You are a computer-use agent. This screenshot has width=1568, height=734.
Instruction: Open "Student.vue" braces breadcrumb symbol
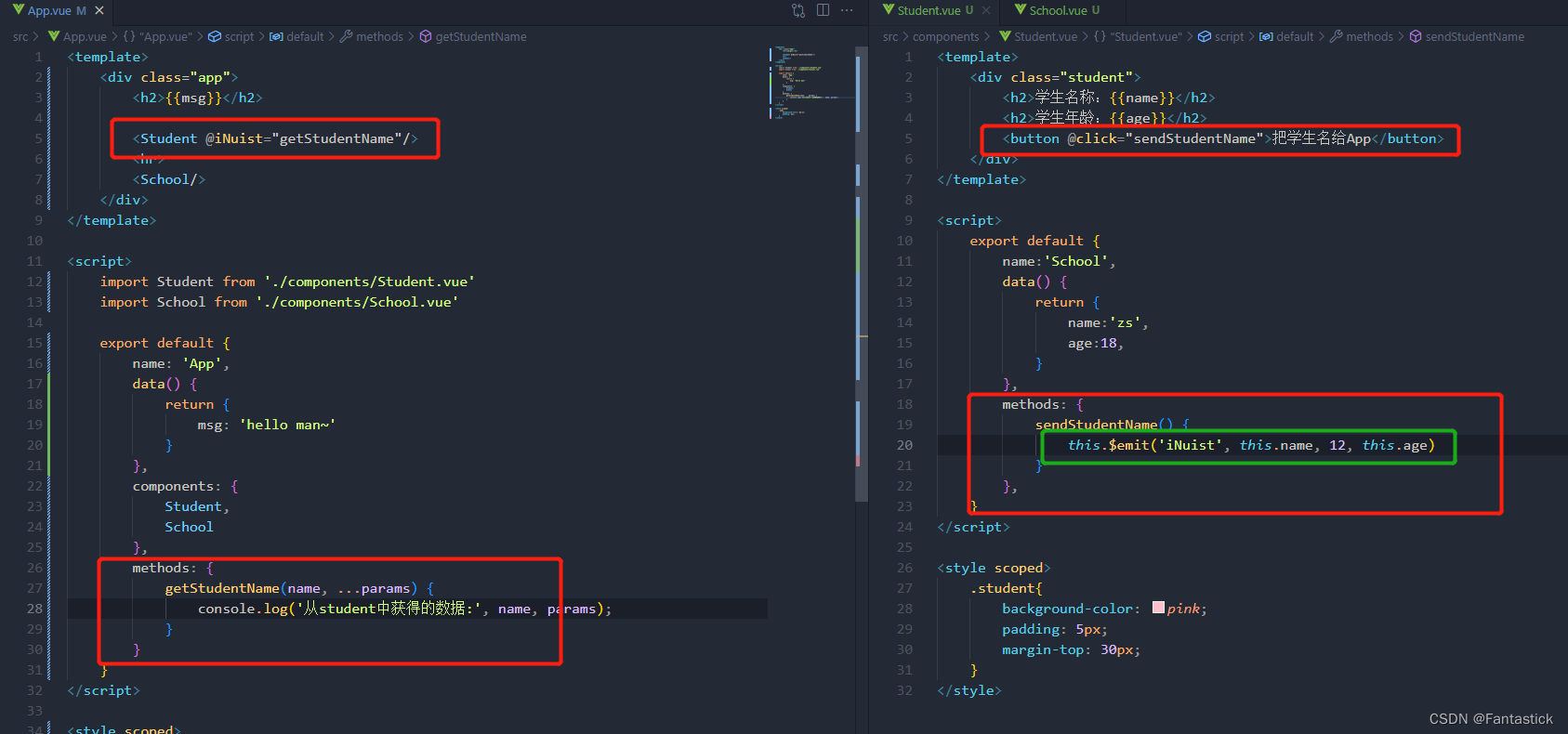coord(1138,36)
